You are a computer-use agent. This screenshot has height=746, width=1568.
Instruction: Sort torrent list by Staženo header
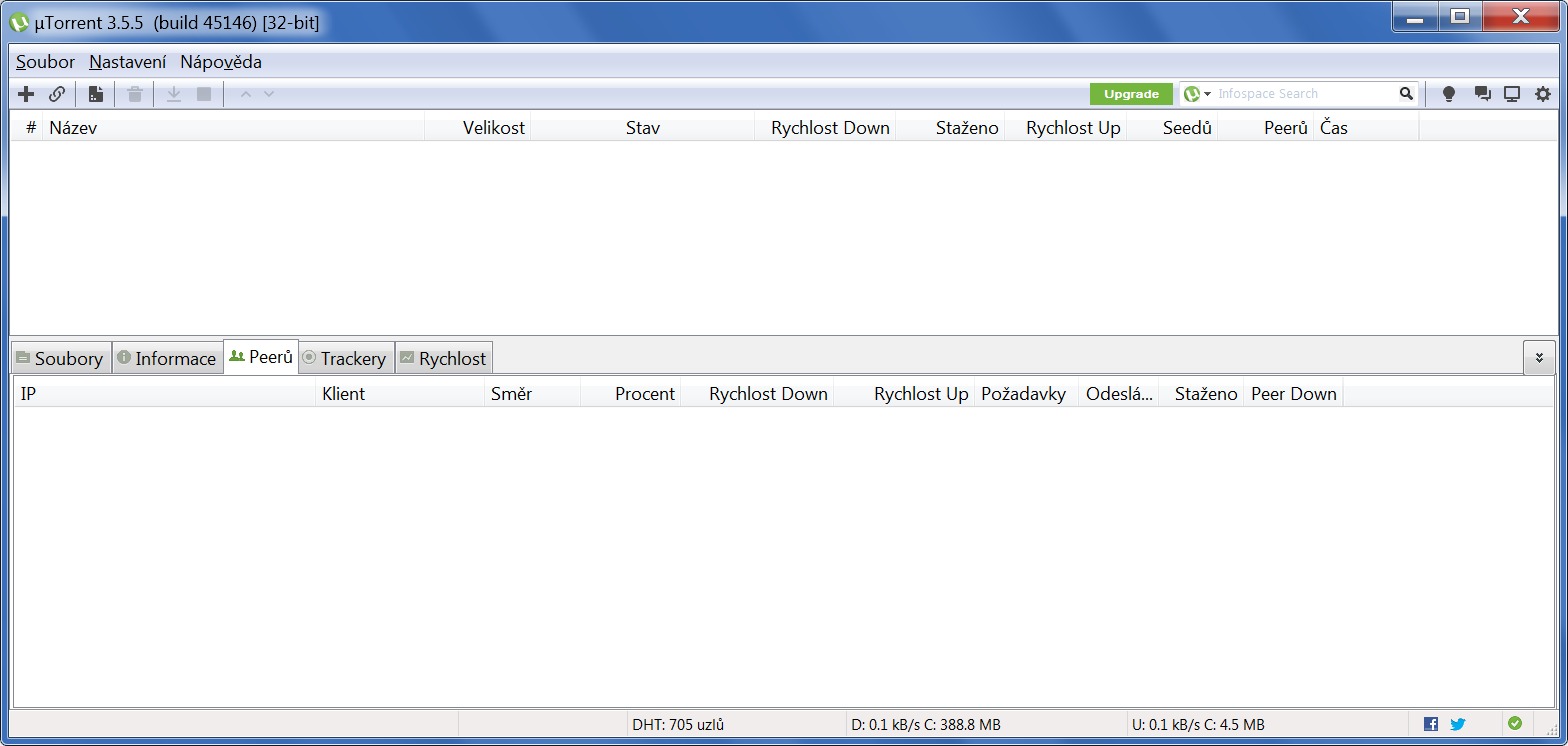[x=951, y=128]
